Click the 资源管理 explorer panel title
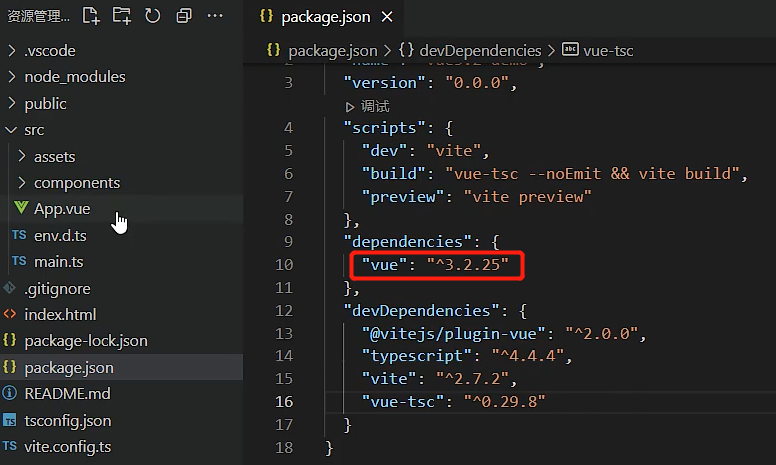 pyautogui.click(x=38, y=16)
